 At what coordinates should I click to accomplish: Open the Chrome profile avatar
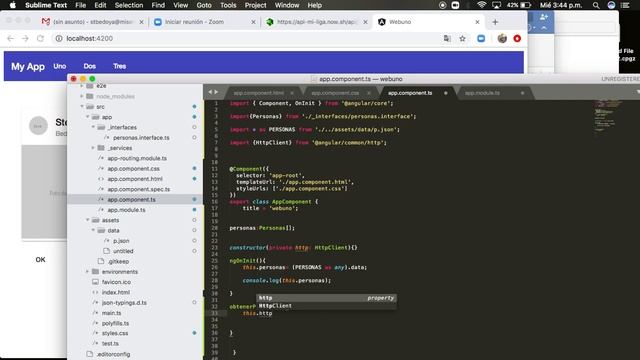tap(502, 38)
